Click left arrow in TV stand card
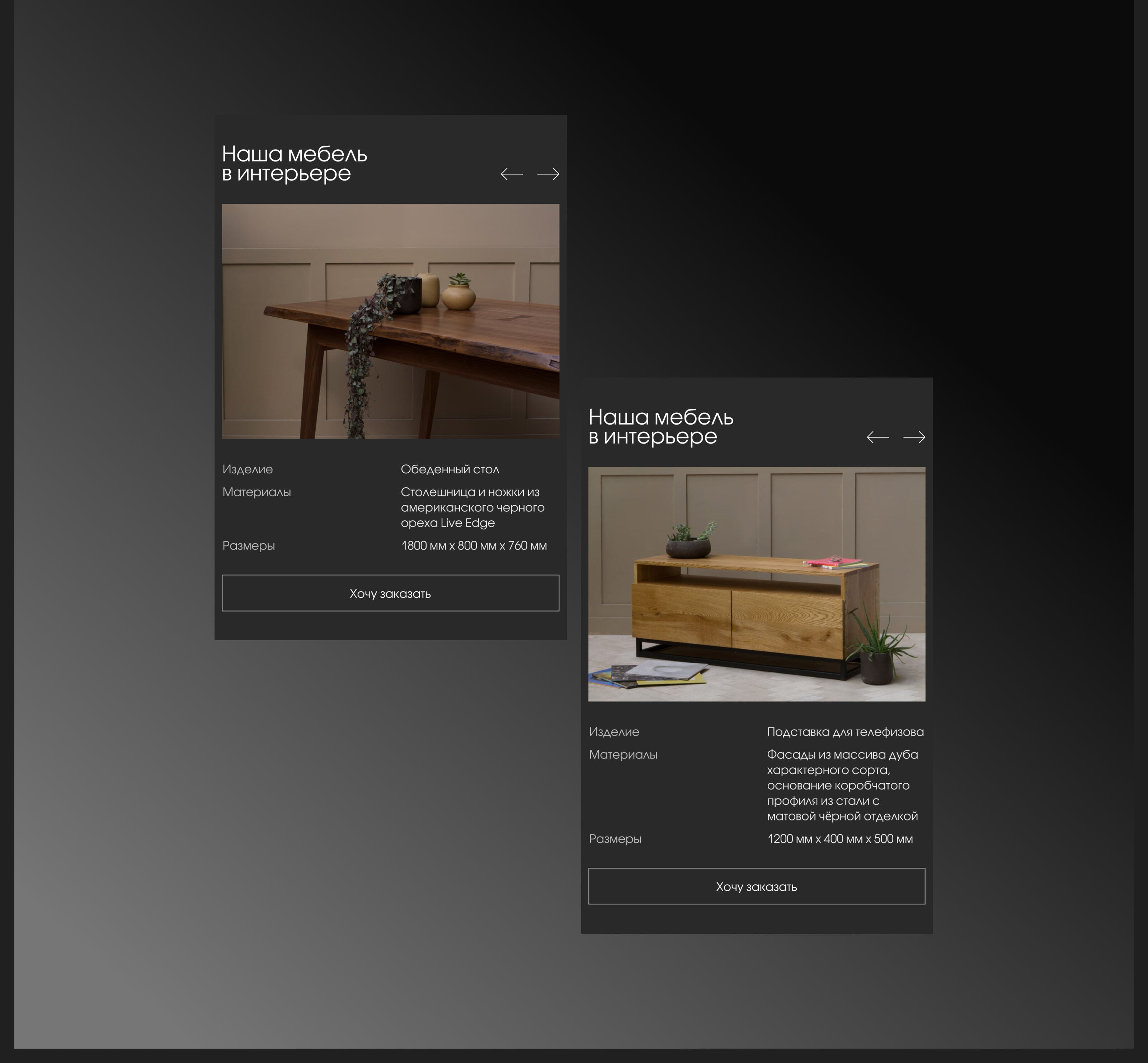The image size is (1148, 1063). tap(877, 437)
